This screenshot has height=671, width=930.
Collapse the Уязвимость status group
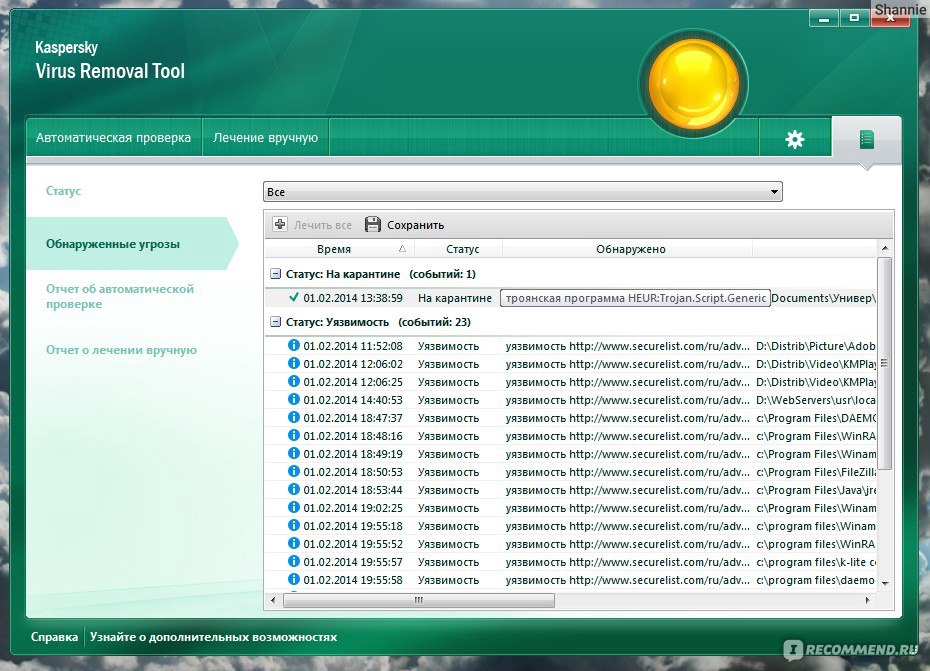(275, 322)
